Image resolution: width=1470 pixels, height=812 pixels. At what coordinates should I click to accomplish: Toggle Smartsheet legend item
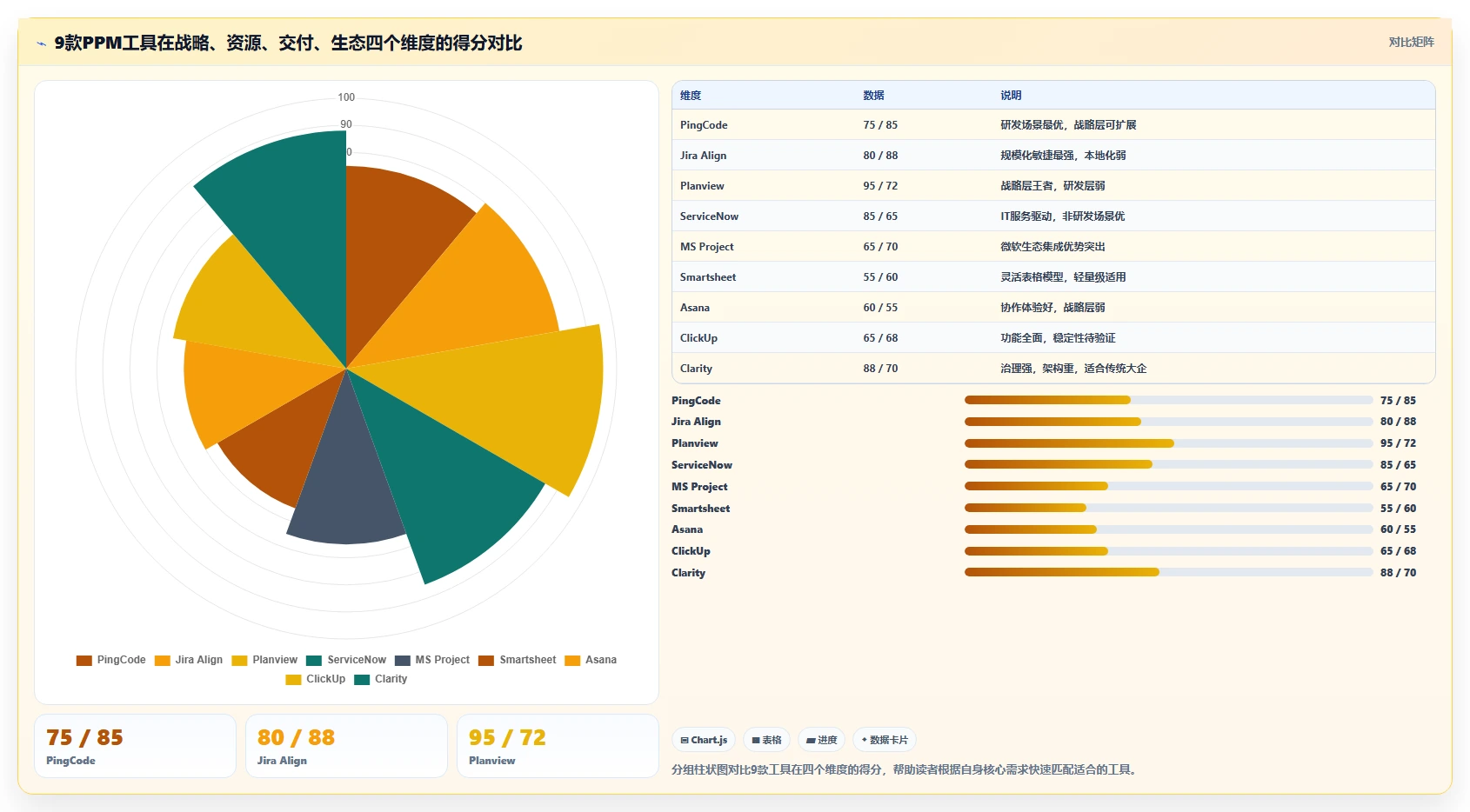518,660
